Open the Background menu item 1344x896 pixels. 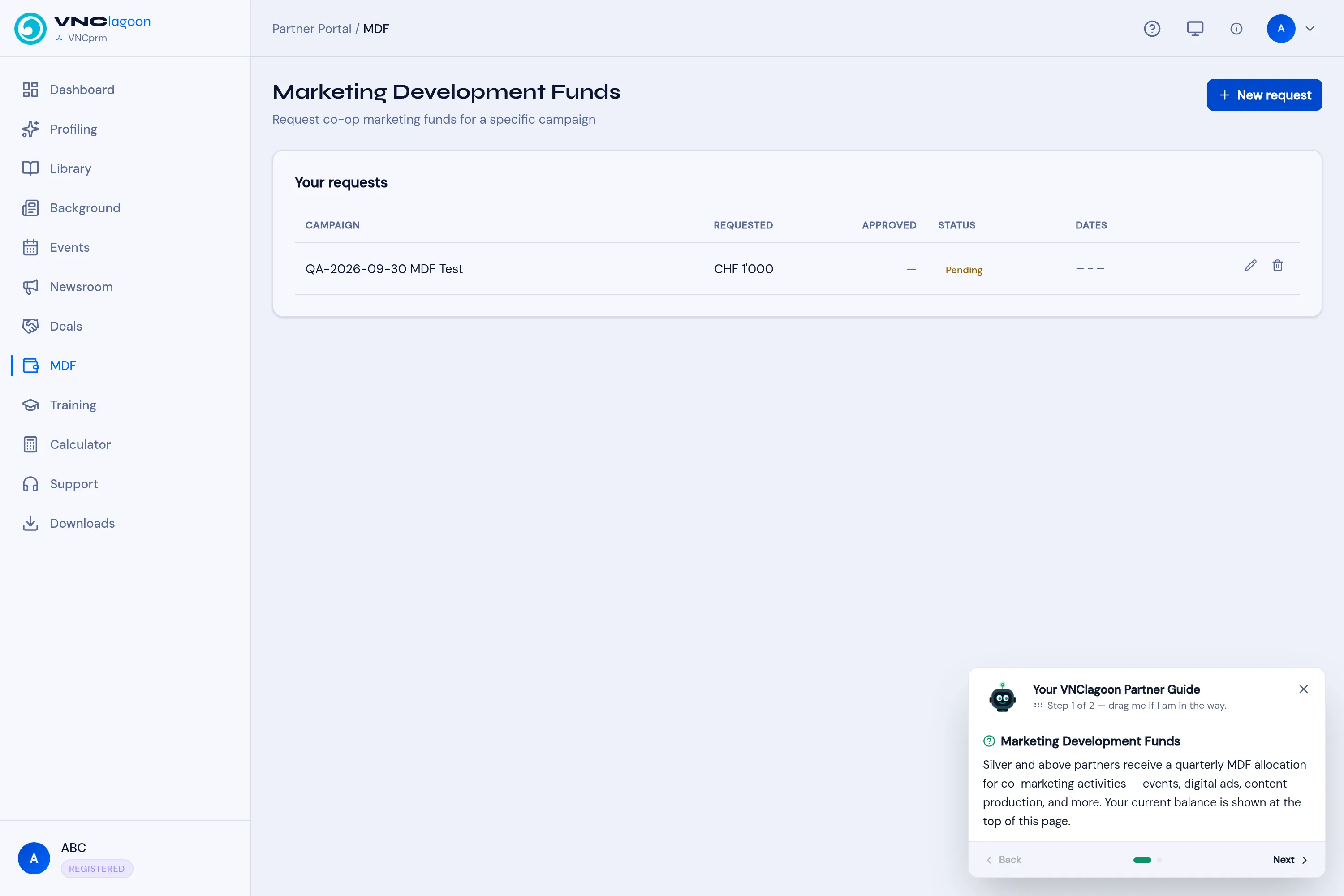pyautogui.click(x=125, y=208)
